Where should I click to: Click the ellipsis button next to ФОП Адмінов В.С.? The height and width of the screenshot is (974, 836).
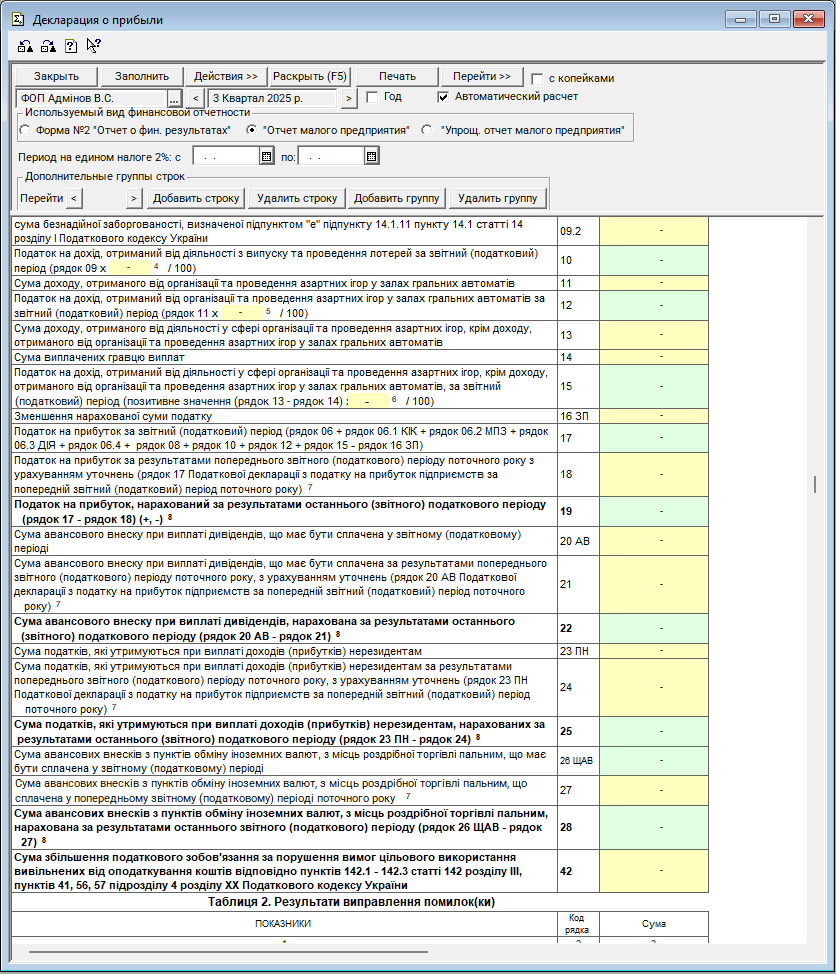click(x=174, y=98)
